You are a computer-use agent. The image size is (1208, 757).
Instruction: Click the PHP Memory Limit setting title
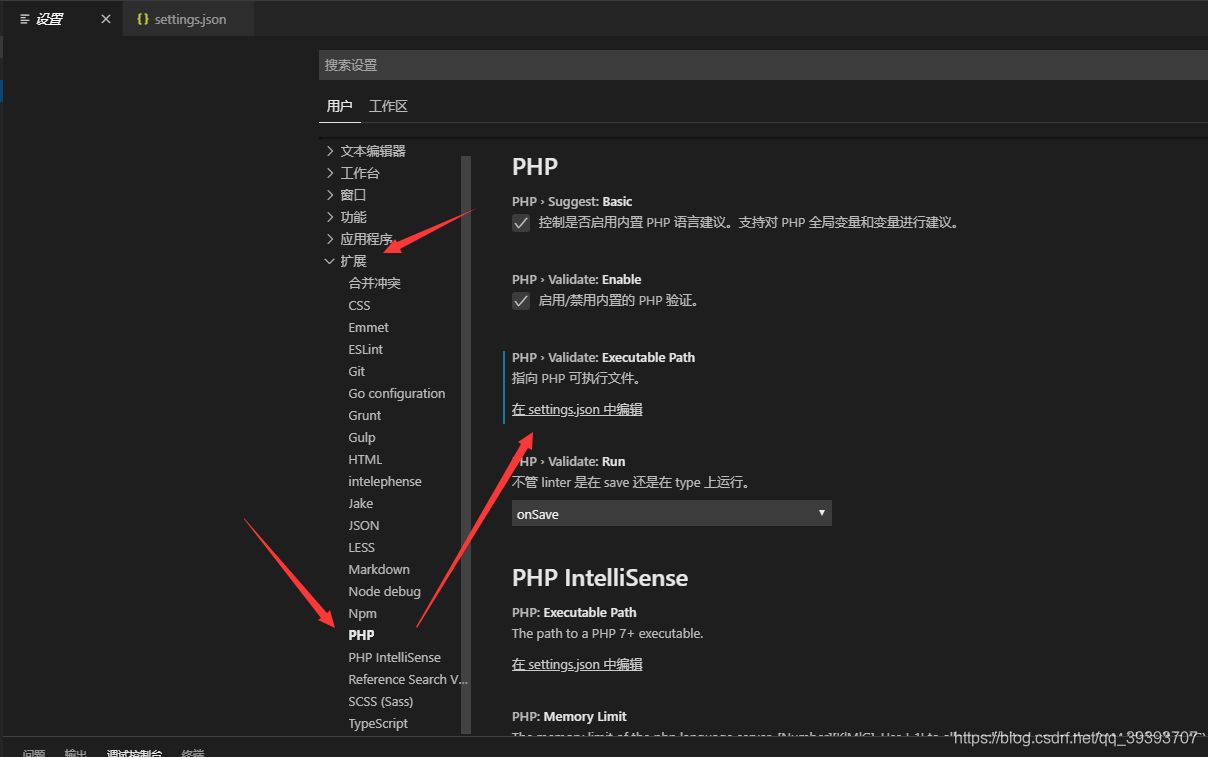point(569,716)
